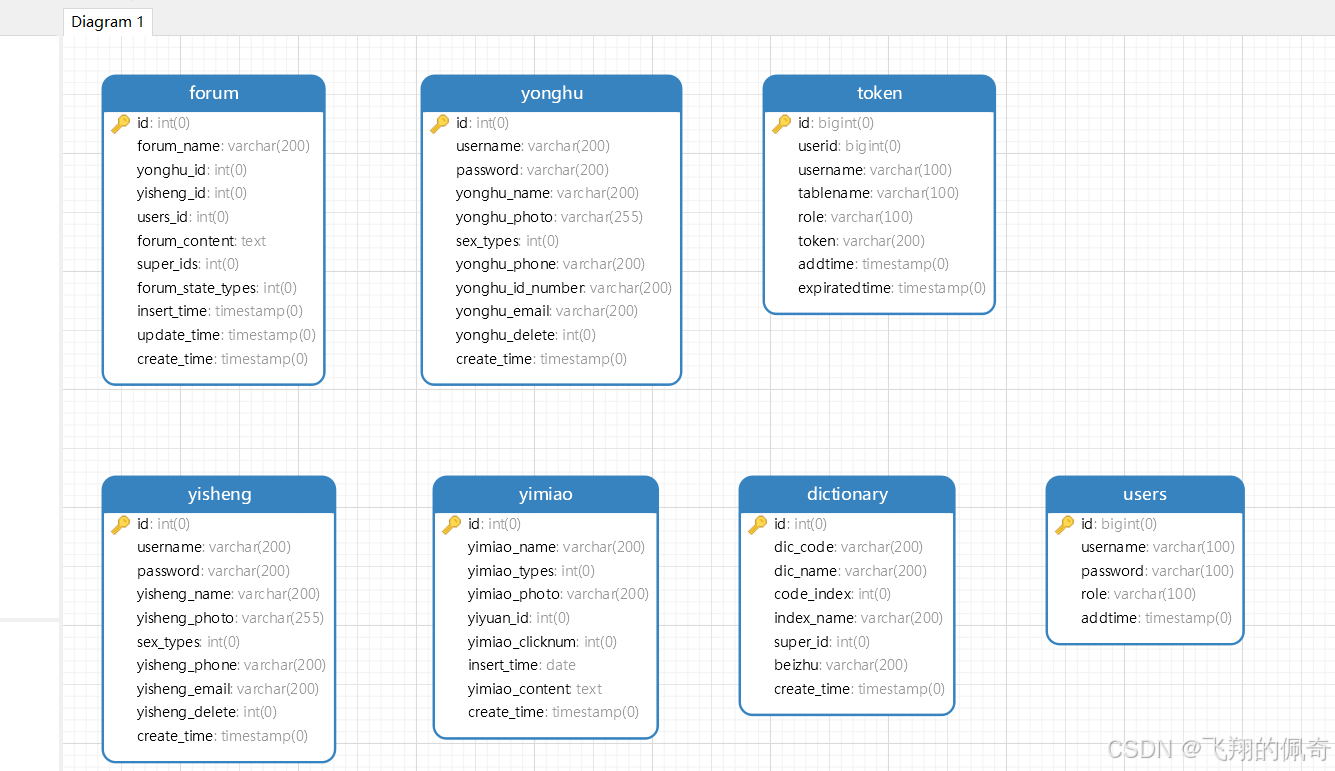Click yimiao_clicknum field

pyautogui.click(x=542, y=642)
